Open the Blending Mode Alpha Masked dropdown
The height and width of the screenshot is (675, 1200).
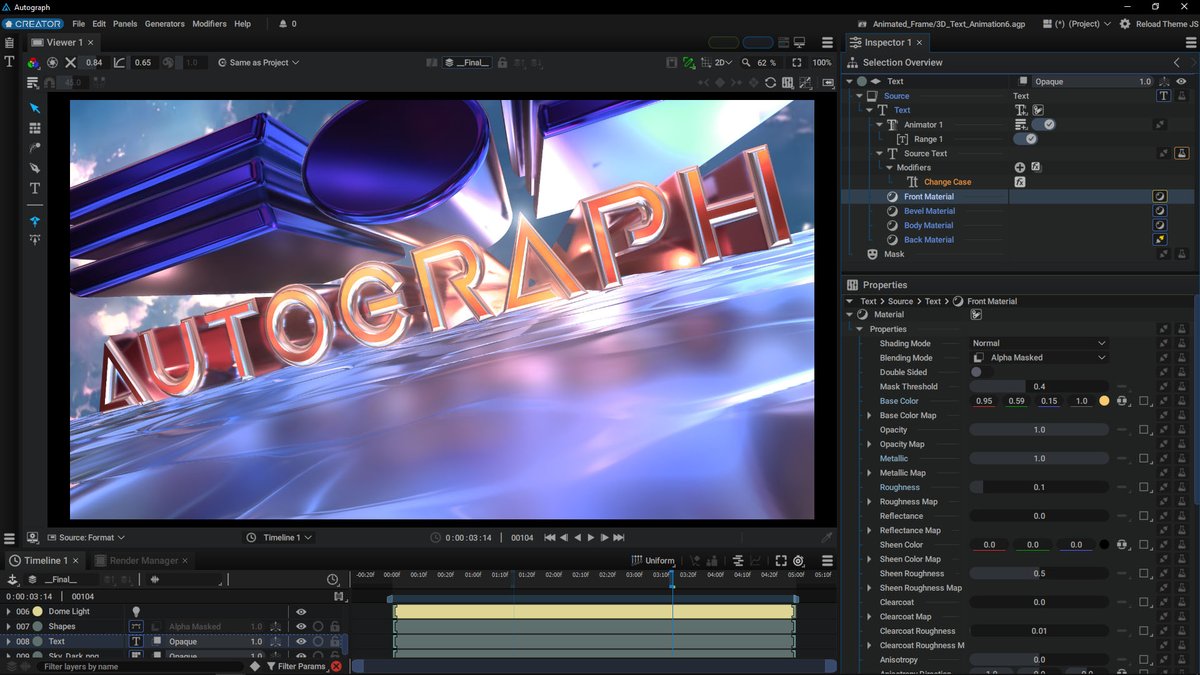1039,358
